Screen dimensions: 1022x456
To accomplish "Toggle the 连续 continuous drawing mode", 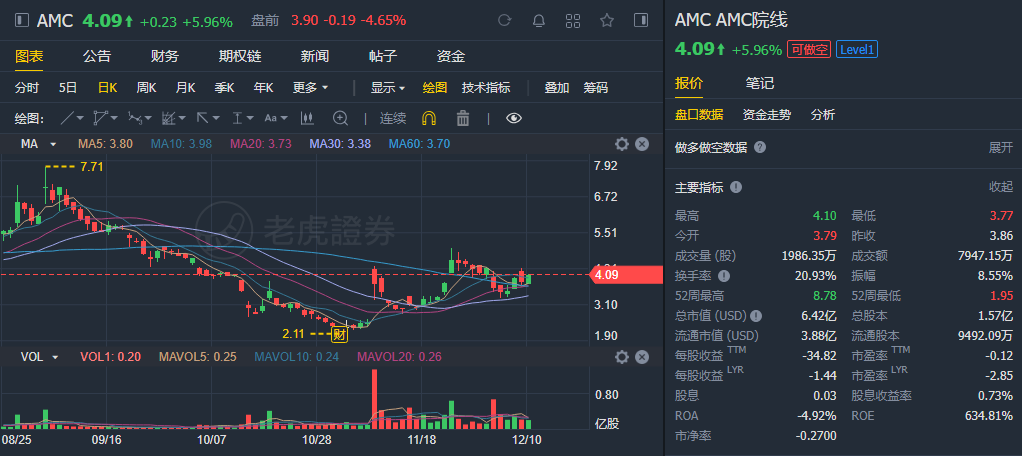I will 392,118.
